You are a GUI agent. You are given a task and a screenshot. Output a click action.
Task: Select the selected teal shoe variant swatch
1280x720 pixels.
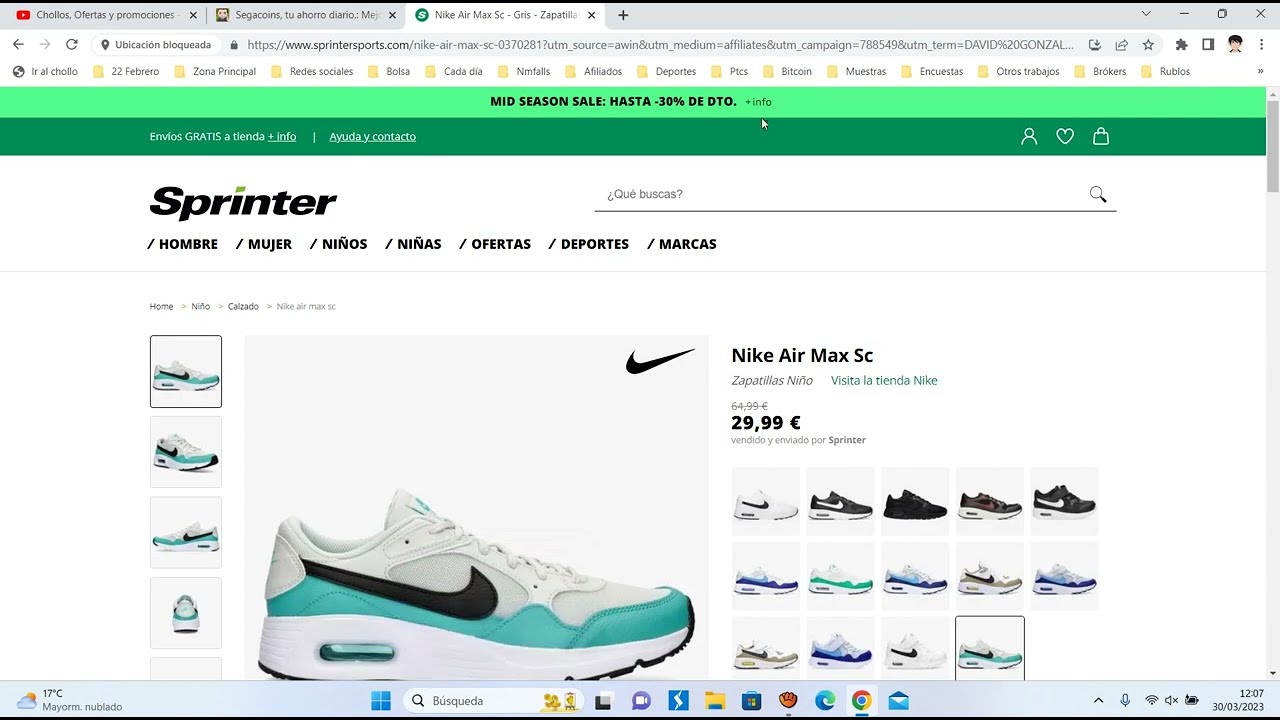(990, 650)
